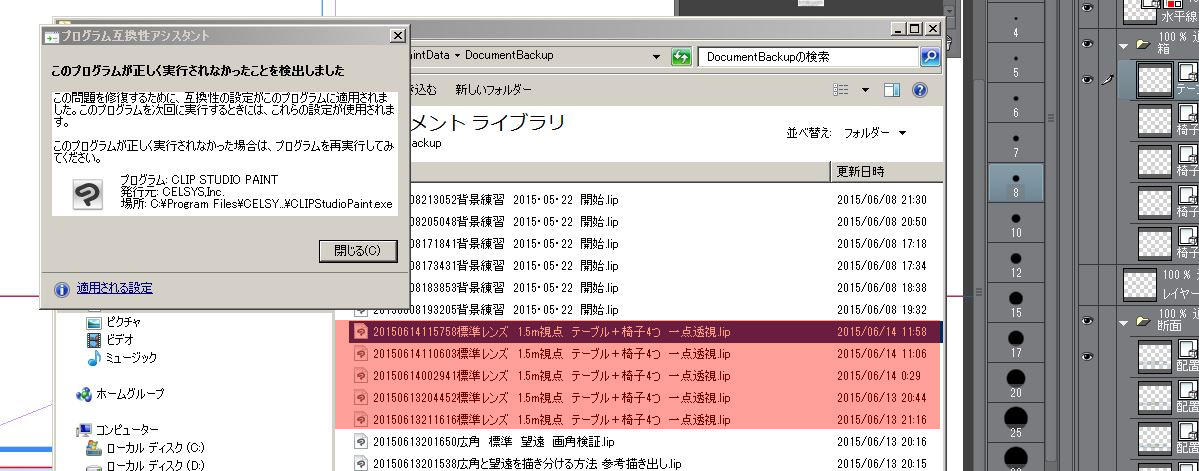This screenshot has height=471, width=1199.
Task: Open breadcrumb arrow before DocumentBackup
Action: 457,55
